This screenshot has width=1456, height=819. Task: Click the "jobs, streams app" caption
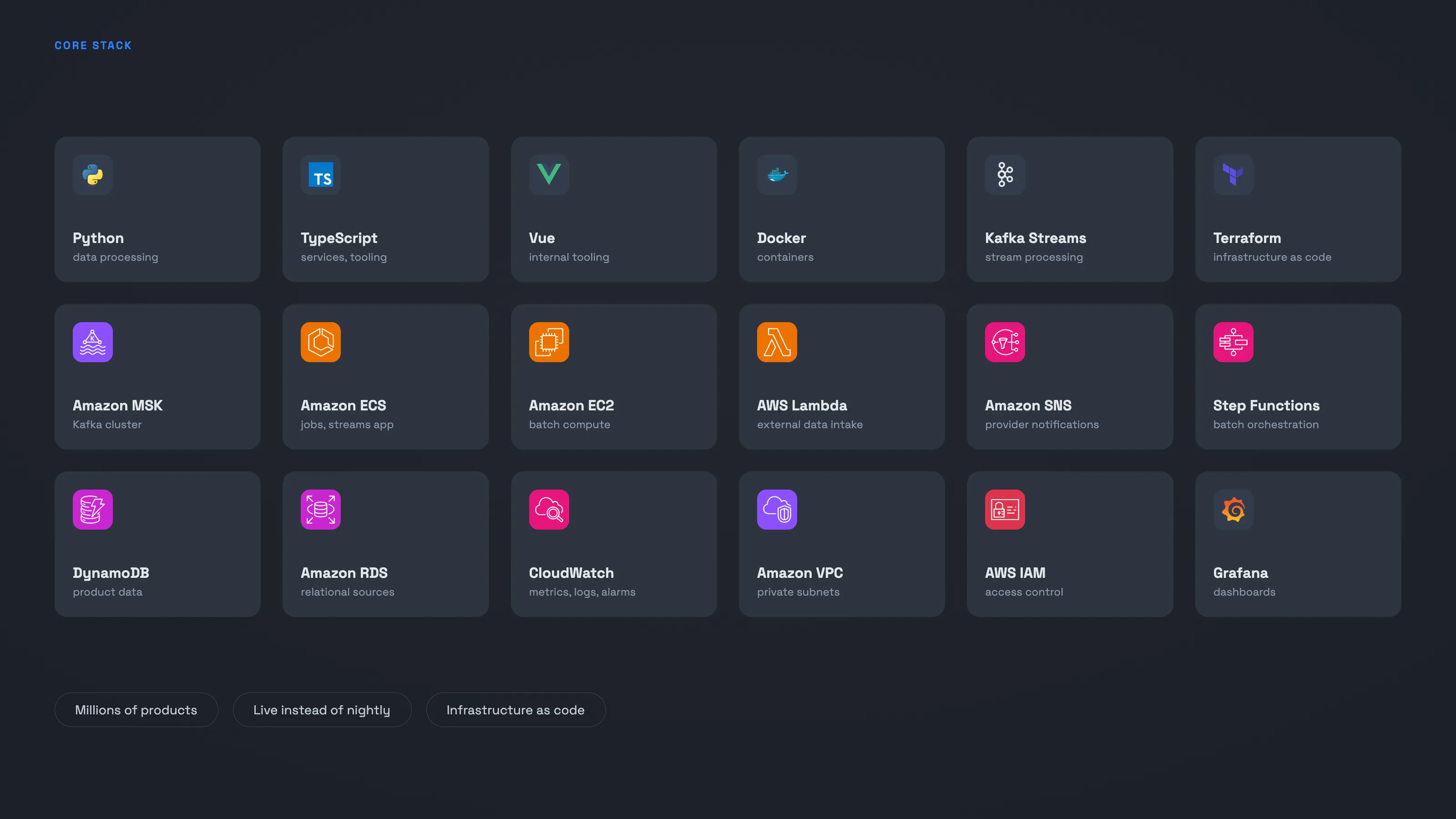point(347,425)
